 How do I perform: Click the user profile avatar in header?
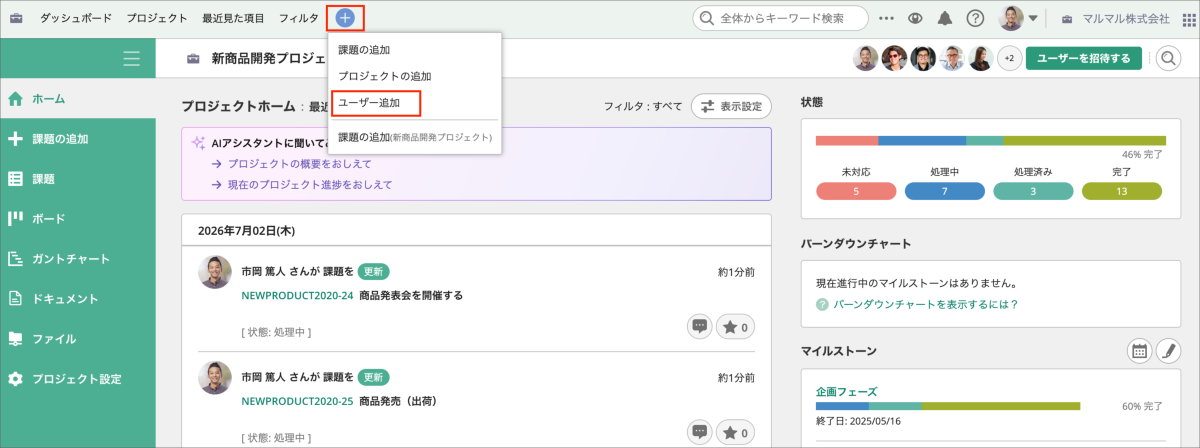(1011, 18)
